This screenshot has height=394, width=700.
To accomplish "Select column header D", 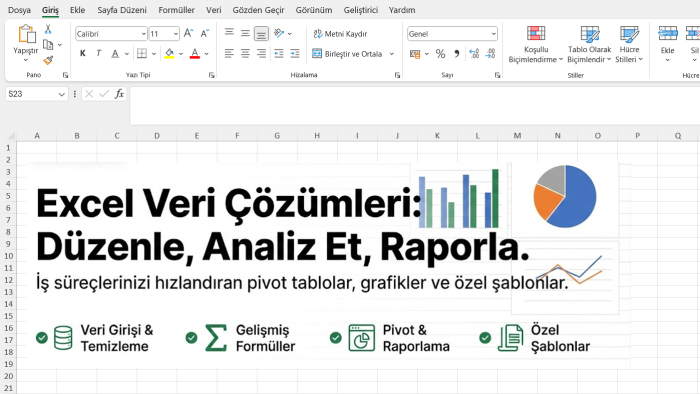I will 157,136.
